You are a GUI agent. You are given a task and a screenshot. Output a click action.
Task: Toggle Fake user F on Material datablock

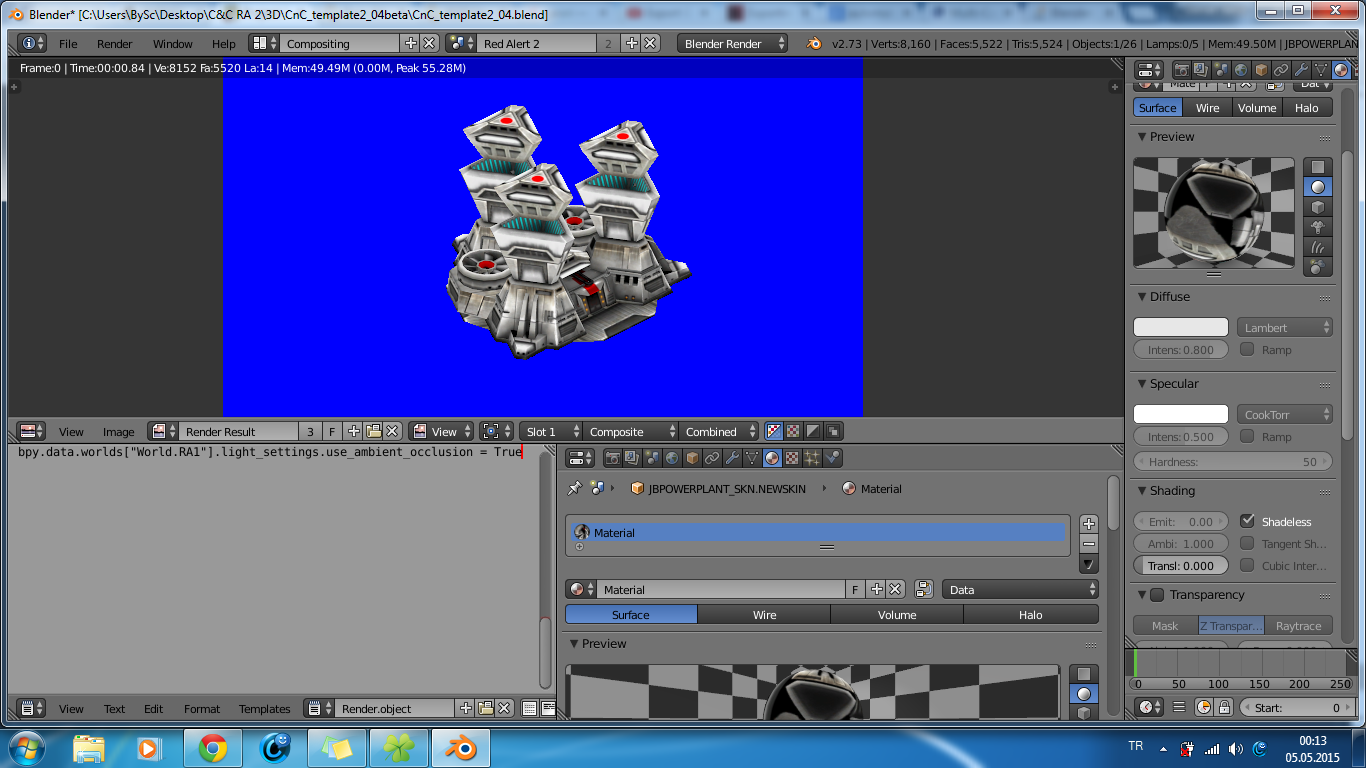(855, 590)
